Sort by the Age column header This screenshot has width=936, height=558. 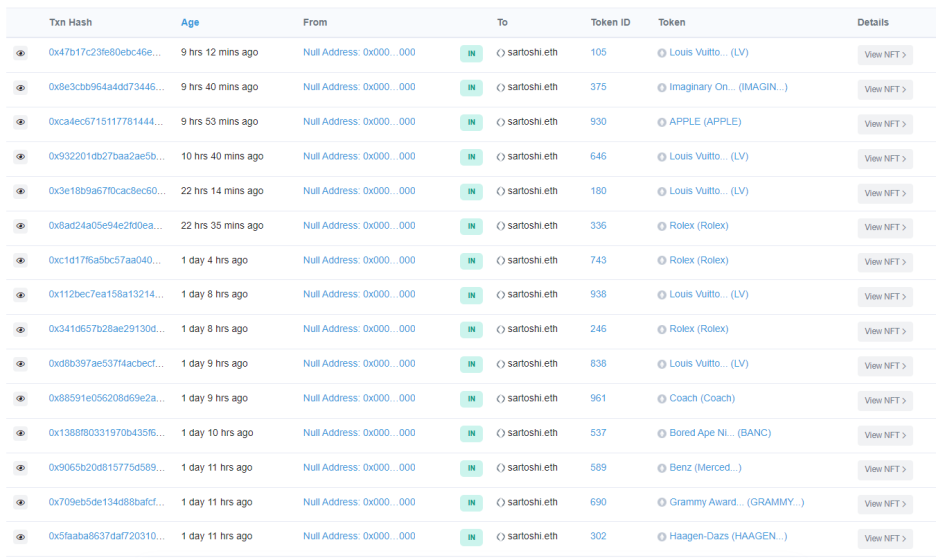190,22
